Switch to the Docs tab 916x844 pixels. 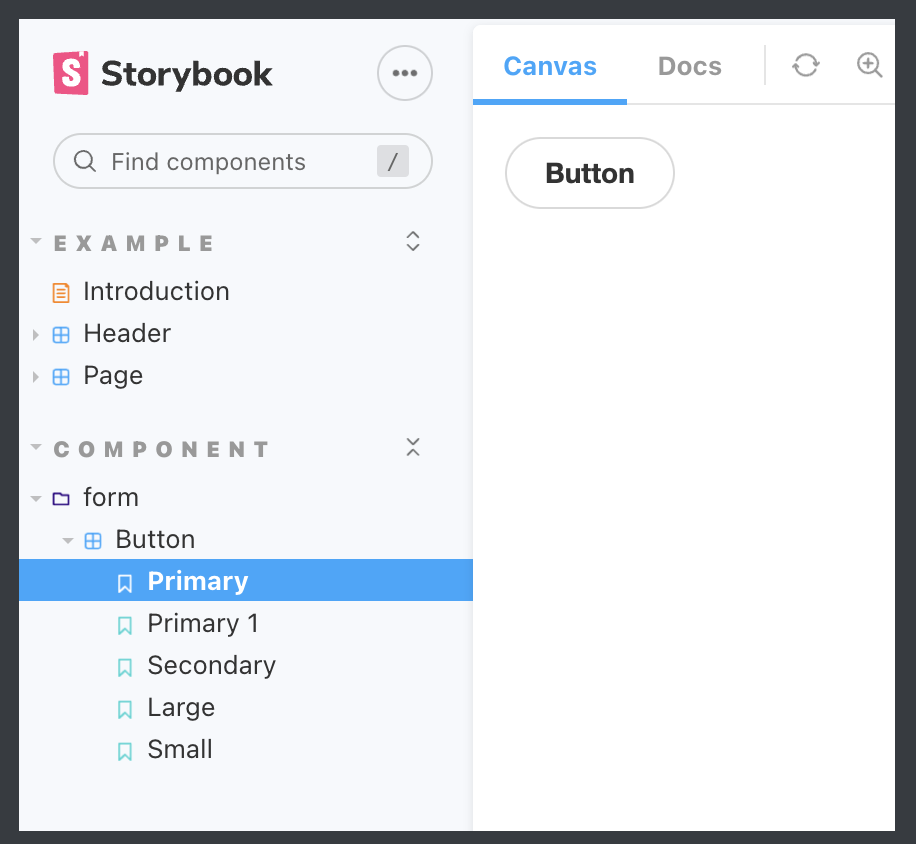689,66
